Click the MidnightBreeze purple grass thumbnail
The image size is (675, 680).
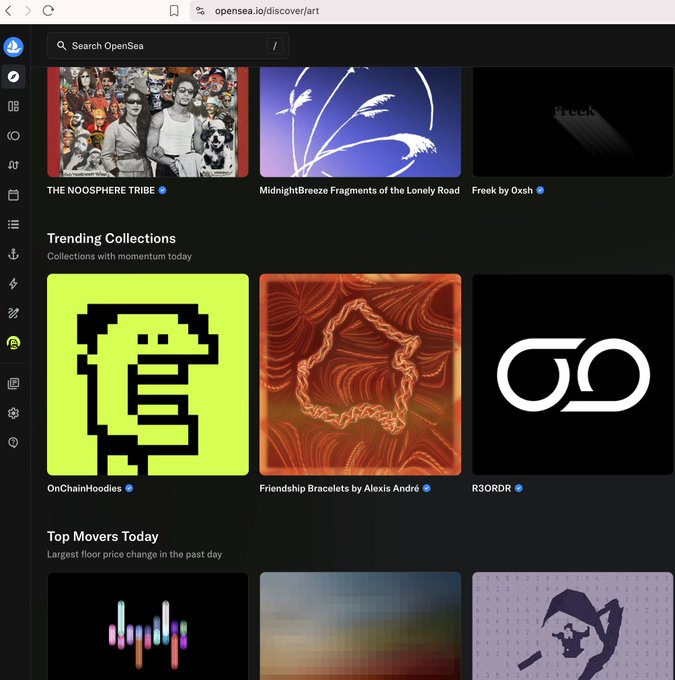[360, 122]
